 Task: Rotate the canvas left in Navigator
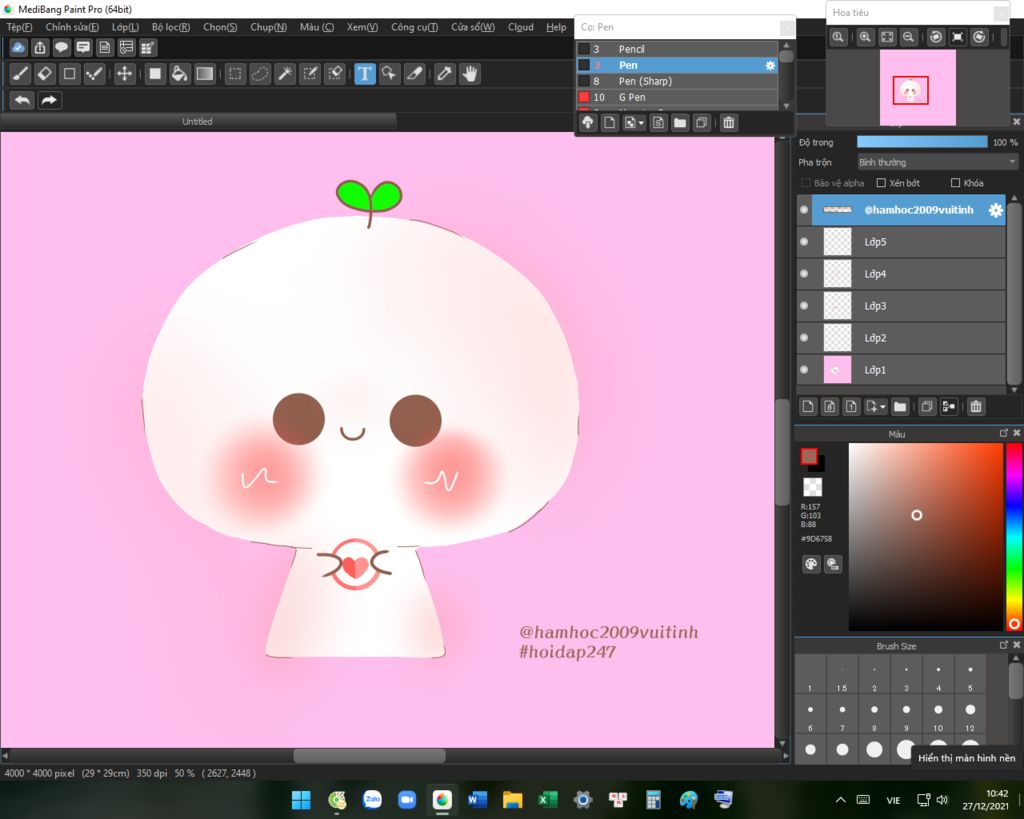936,37
